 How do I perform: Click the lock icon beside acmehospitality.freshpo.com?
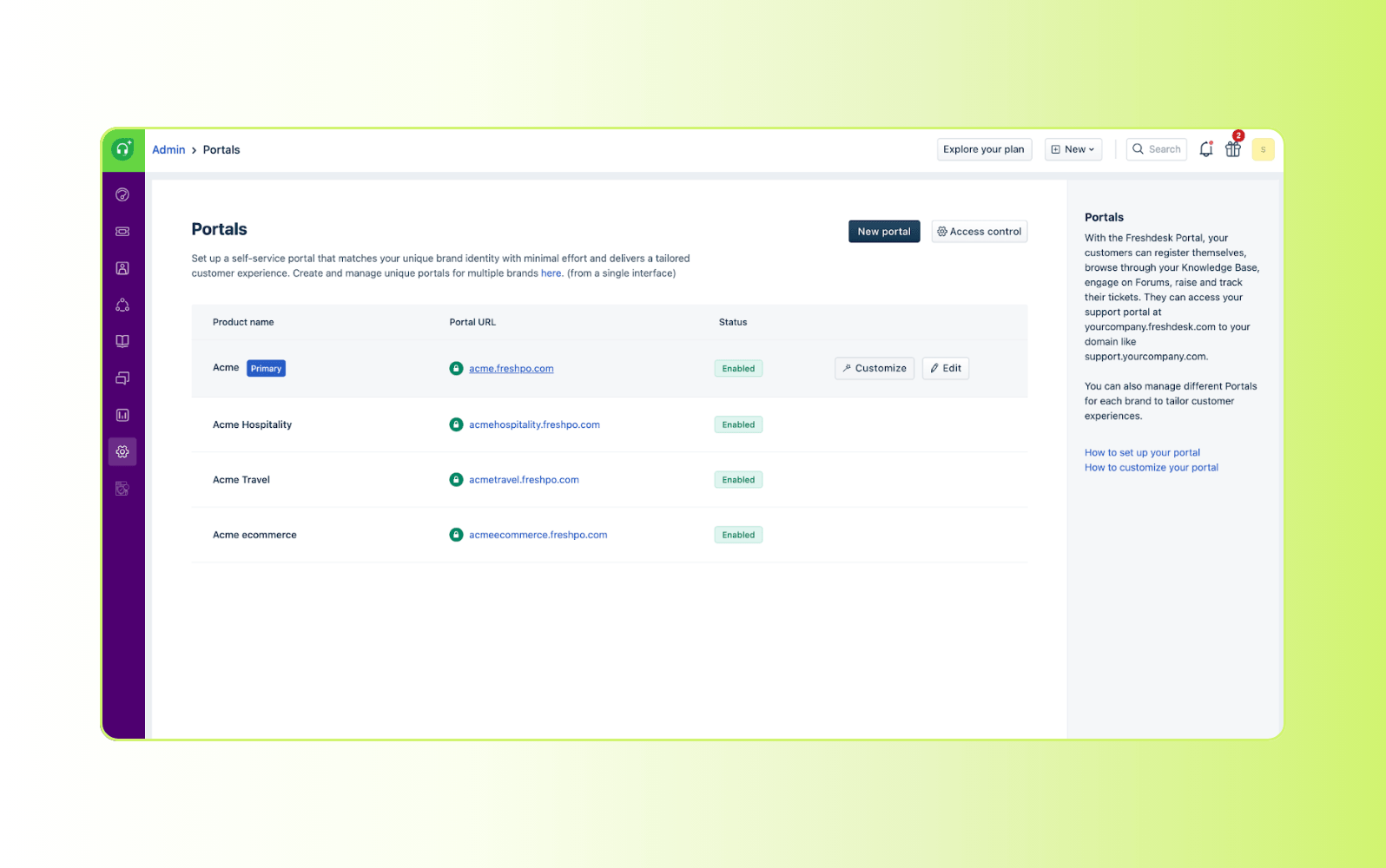[456, 424]
